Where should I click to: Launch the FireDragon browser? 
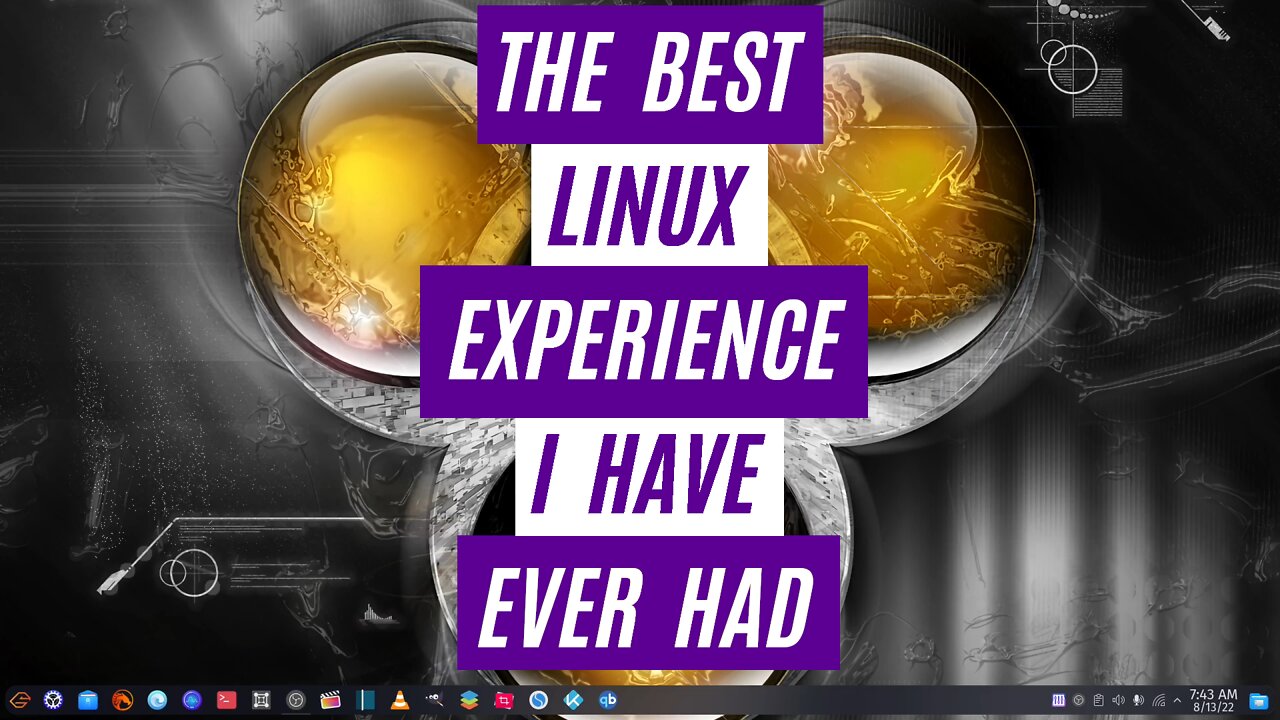123,700
